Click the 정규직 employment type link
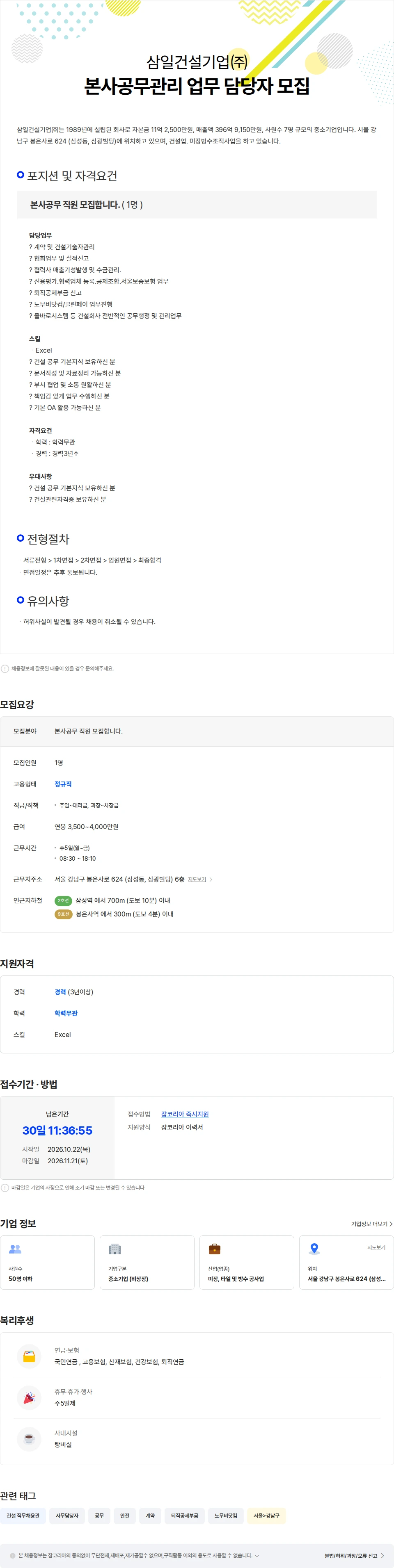 tap(63, 784)
